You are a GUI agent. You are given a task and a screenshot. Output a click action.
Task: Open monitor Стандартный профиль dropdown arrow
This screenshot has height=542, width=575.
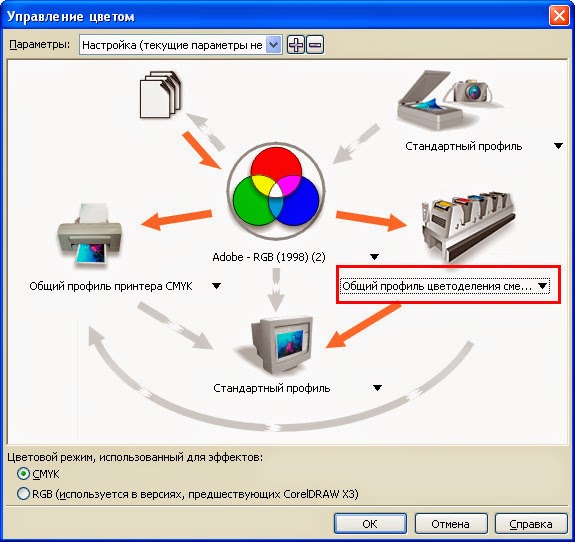(377, 388)
